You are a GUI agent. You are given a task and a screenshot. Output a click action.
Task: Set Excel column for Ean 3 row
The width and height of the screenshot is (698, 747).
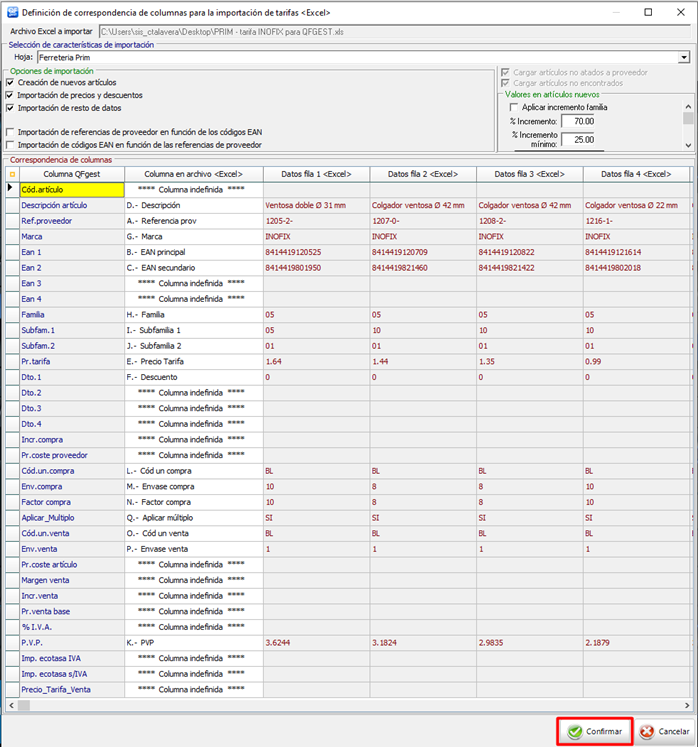point(194,283)
